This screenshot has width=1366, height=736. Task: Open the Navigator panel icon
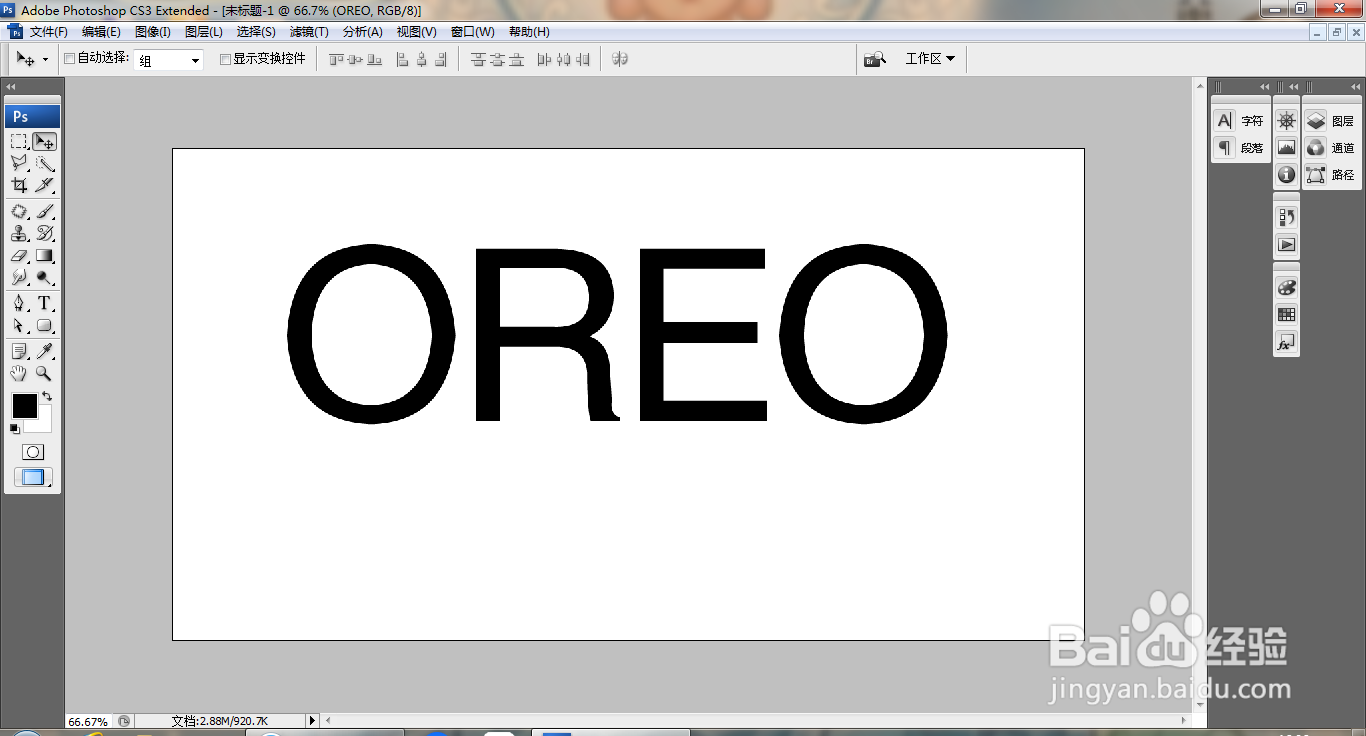coord(1287,121)
